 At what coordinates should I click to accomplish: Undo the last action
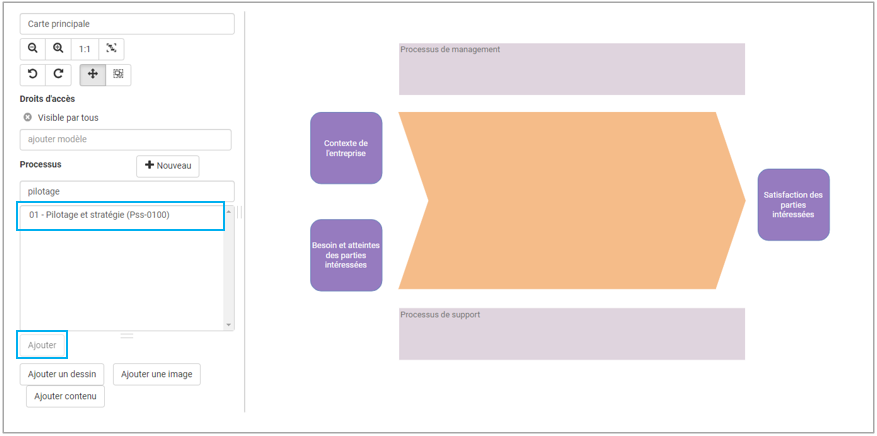pos(33,75)
